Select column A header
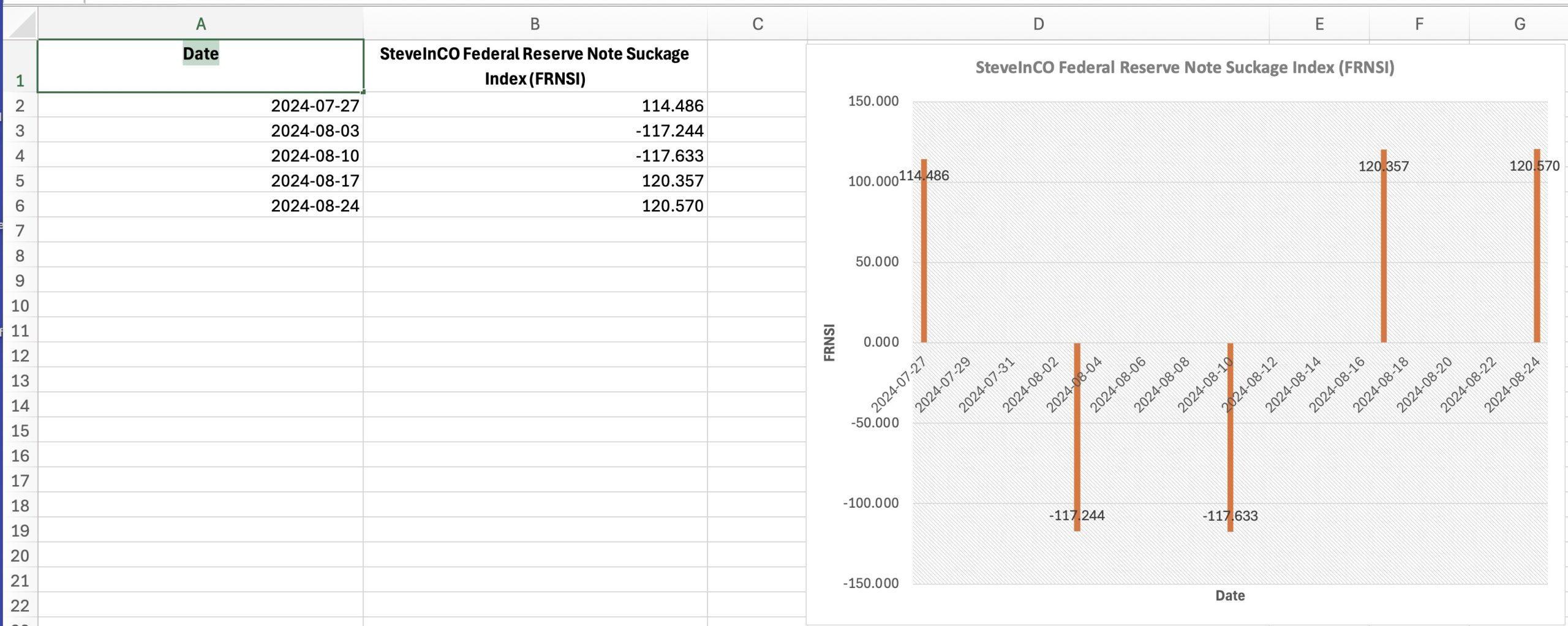Viewport: 1568px width, 626px height. tap(200, 24)
